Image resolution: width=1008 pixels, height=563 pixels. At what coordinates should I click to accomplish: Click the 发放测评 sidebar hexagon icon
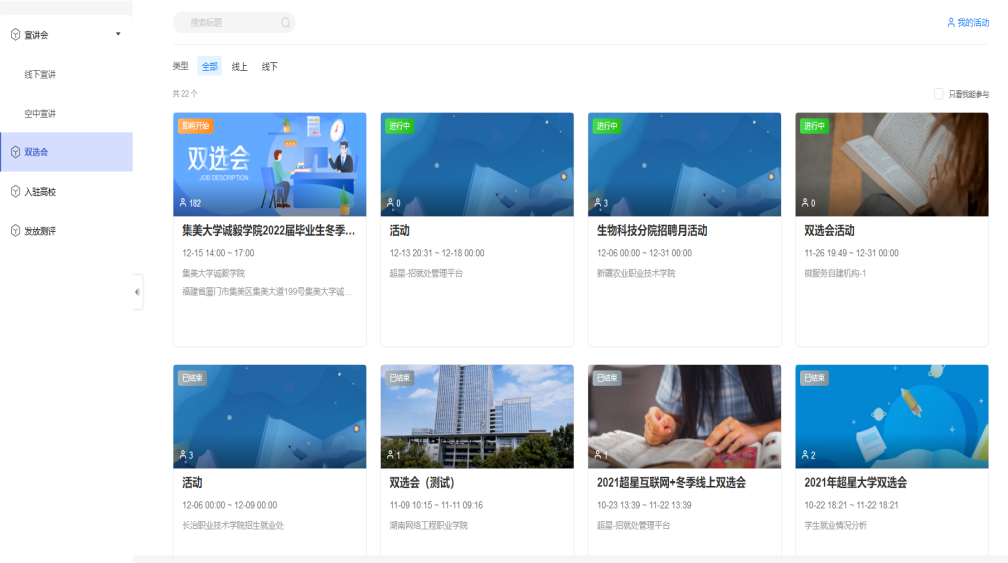(15, 231)
